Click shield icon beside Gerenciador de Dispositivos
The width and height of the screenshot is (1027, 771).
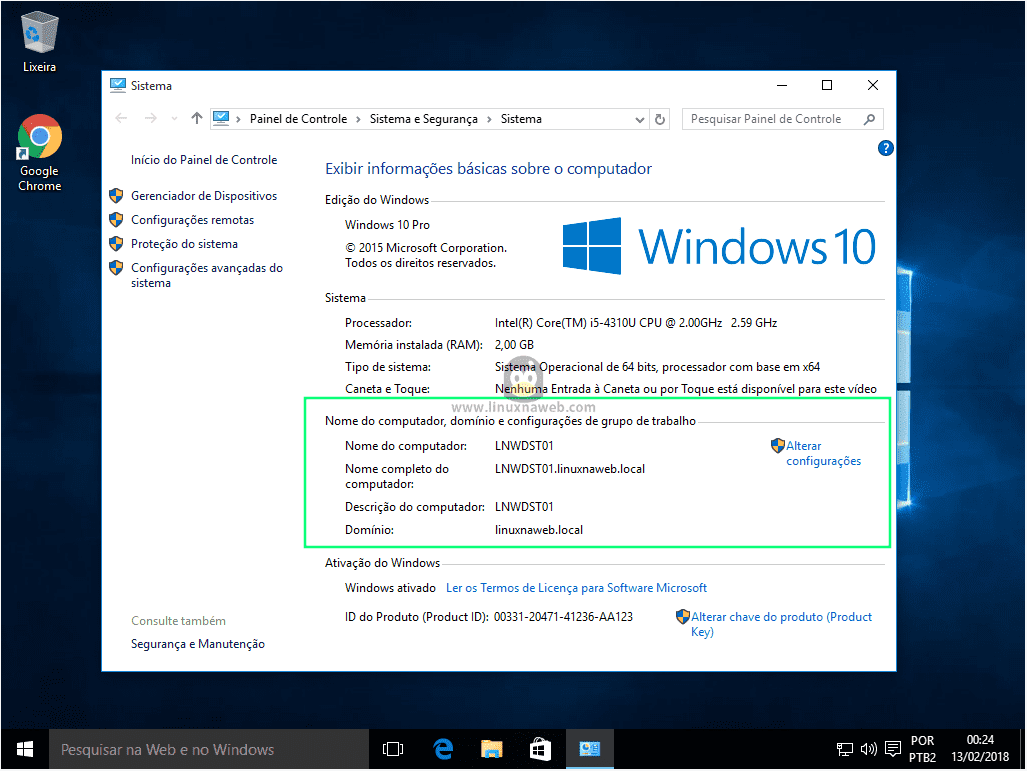tap(116, 196)
